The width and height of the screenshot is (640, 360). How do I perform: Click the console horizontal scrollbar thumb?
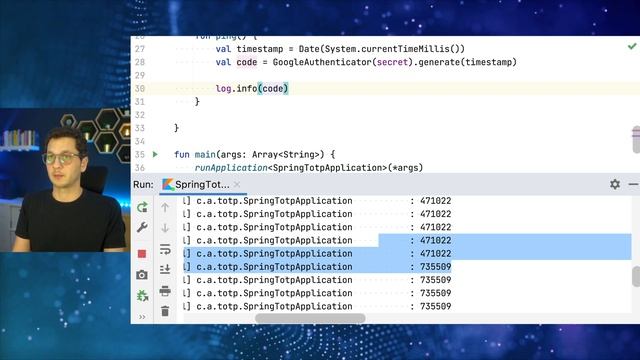click(x=310, y=318)
